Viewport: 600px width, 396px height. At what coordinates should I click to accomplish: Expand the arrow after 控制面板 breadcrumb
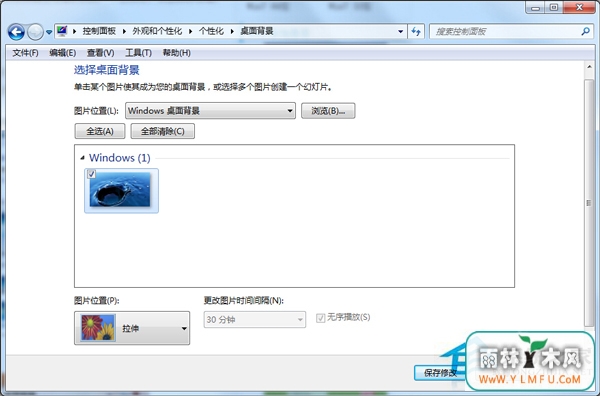(x=124, y=31)
